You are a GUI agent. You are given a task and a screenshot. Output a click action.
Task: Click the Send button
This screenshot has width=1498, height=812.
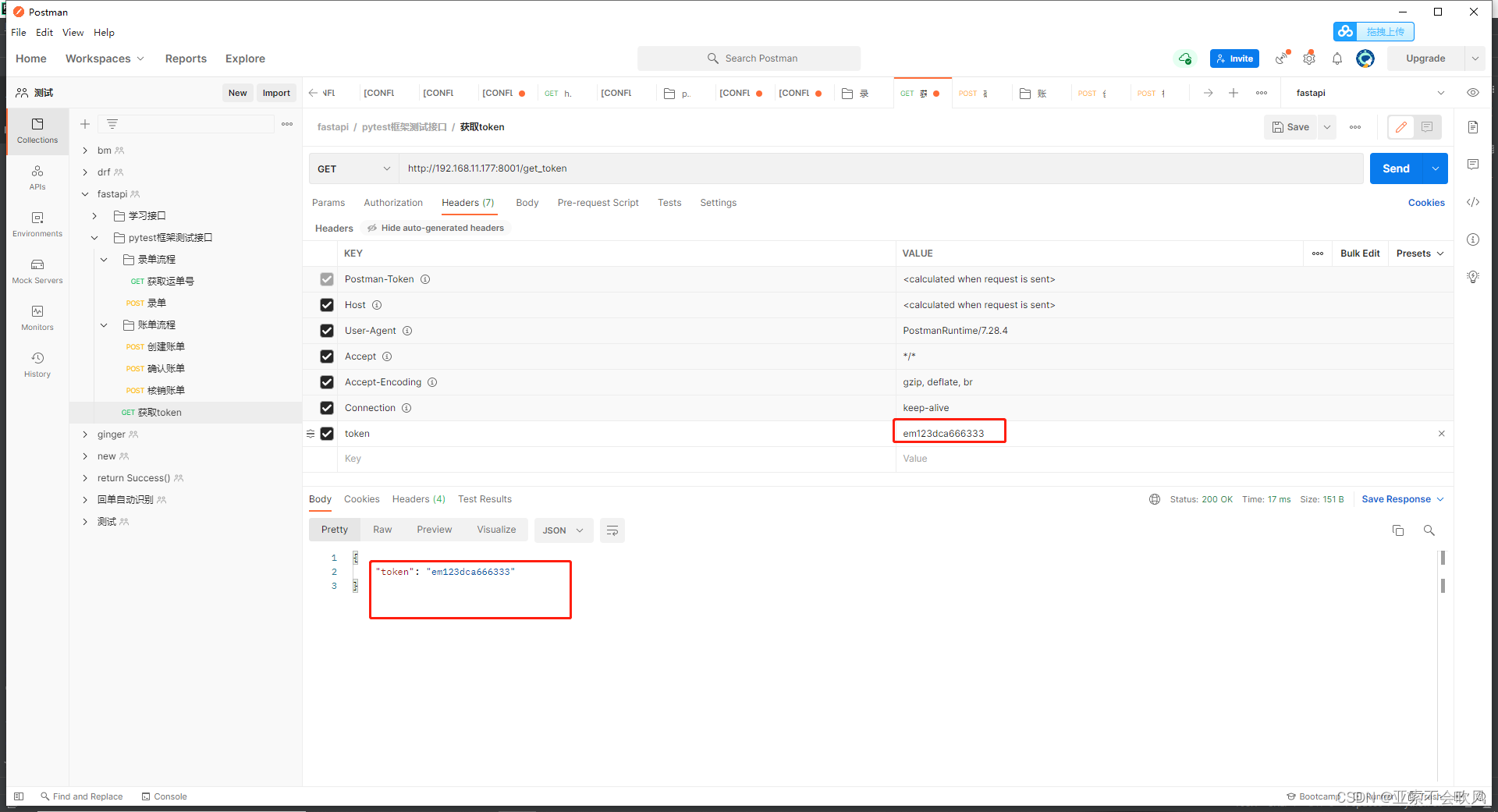coord(1396,168)
